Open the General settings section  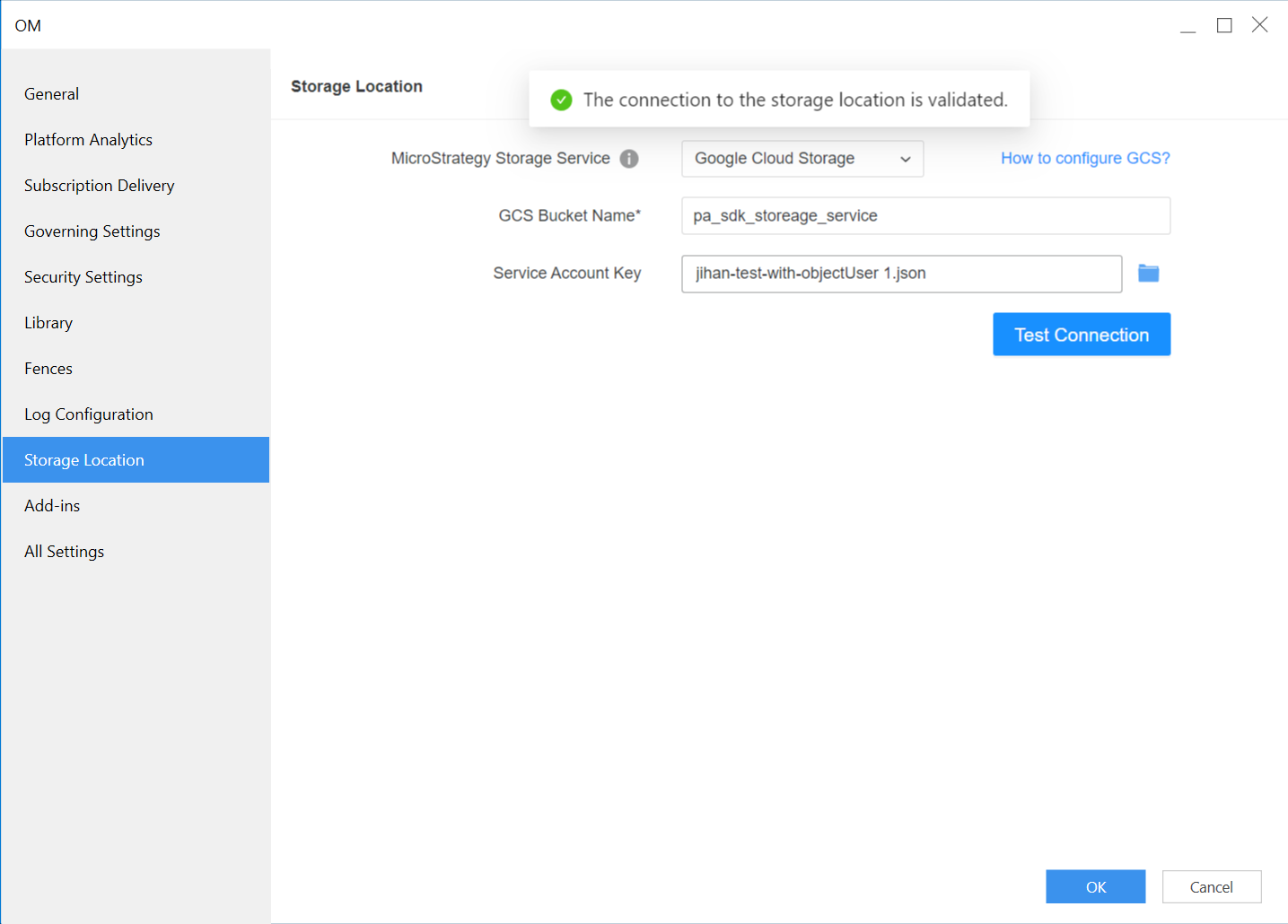[51, 94]
